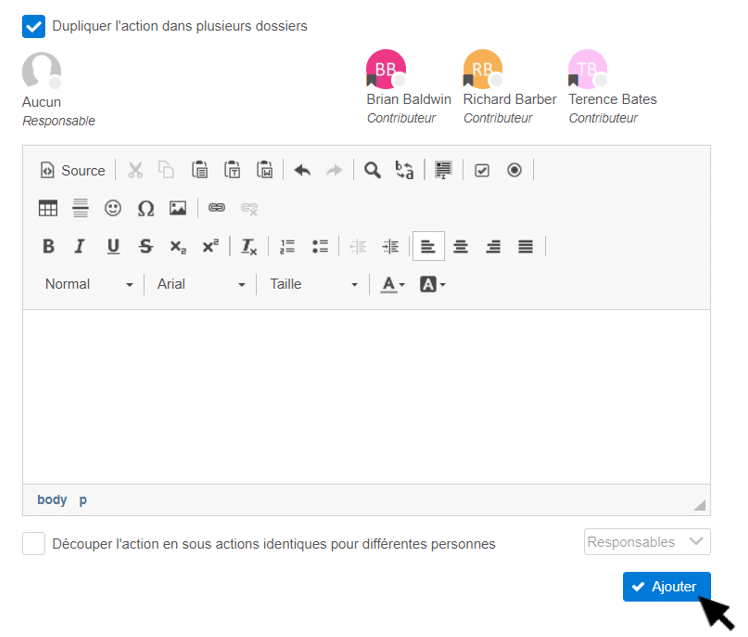Open the Normal paragraph format dropdown
Viewport: 748px width, 637px height.
point(88,284)
